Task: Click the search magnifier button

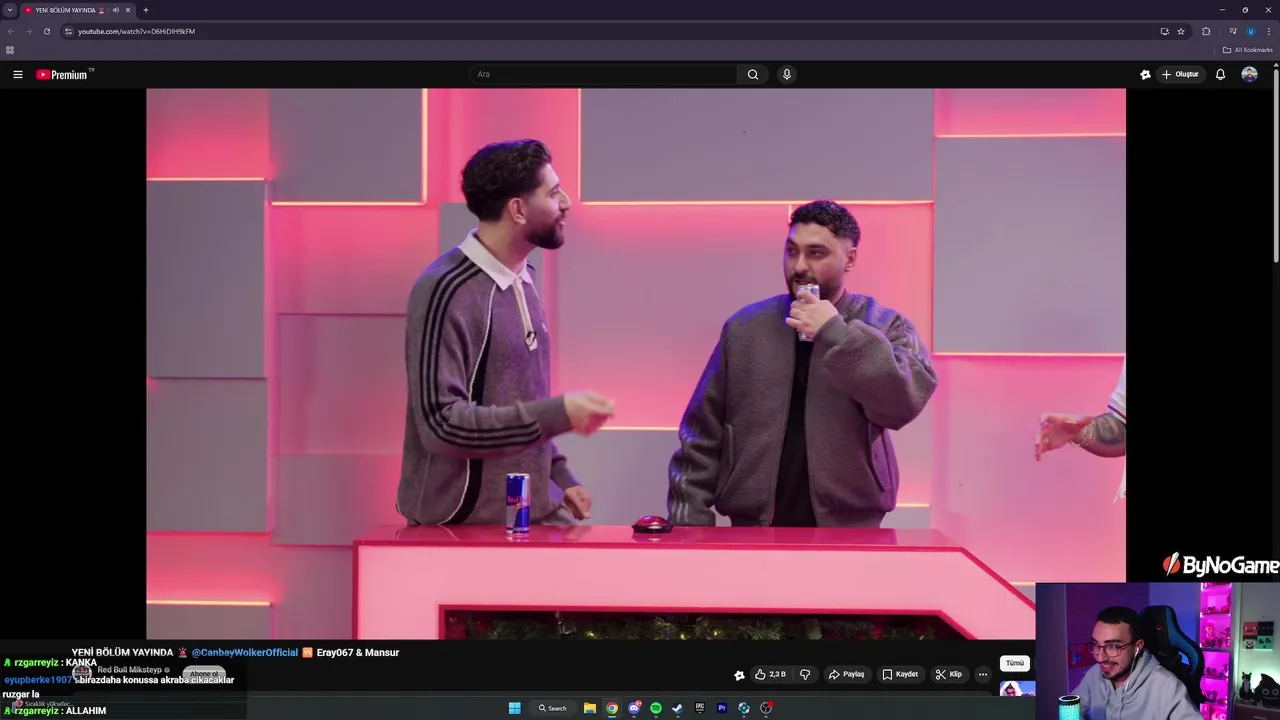Action: click(753, 74)
